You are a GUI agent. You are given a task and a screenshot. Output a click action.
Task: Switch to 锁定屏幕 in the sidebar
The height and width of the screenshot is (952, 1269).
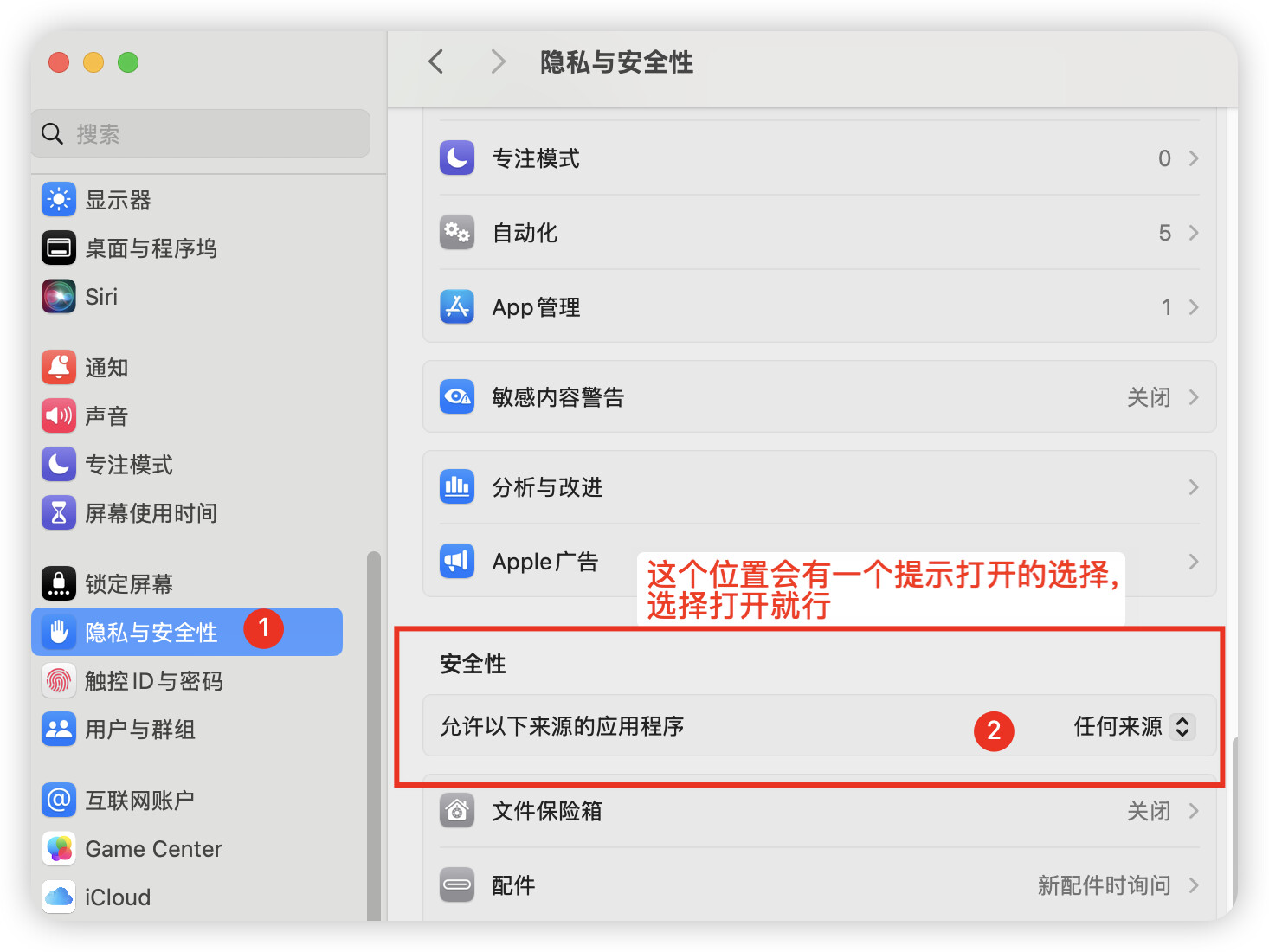[187, 584]
